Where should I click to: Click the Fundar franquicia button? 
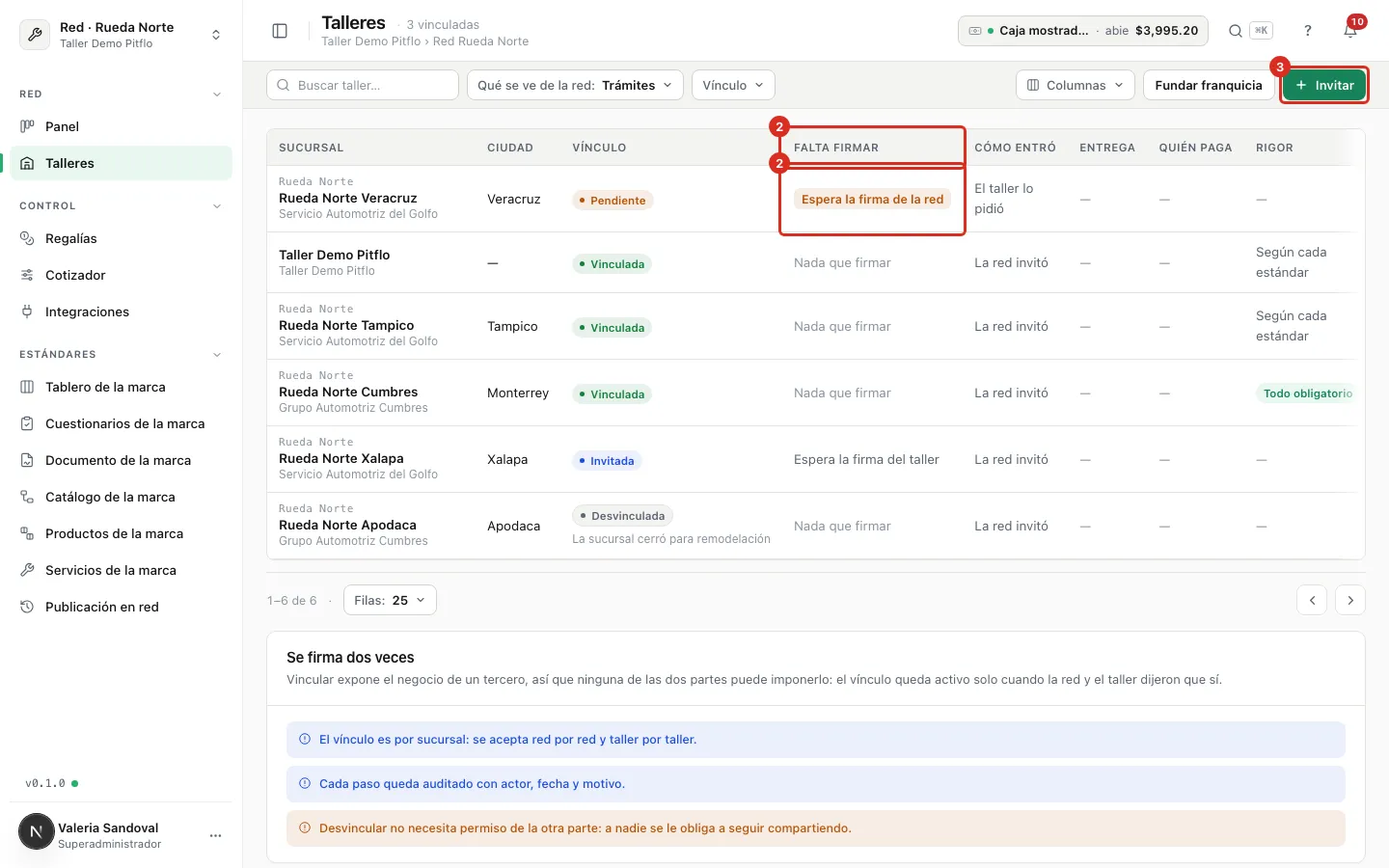(x=1209, y=85)
